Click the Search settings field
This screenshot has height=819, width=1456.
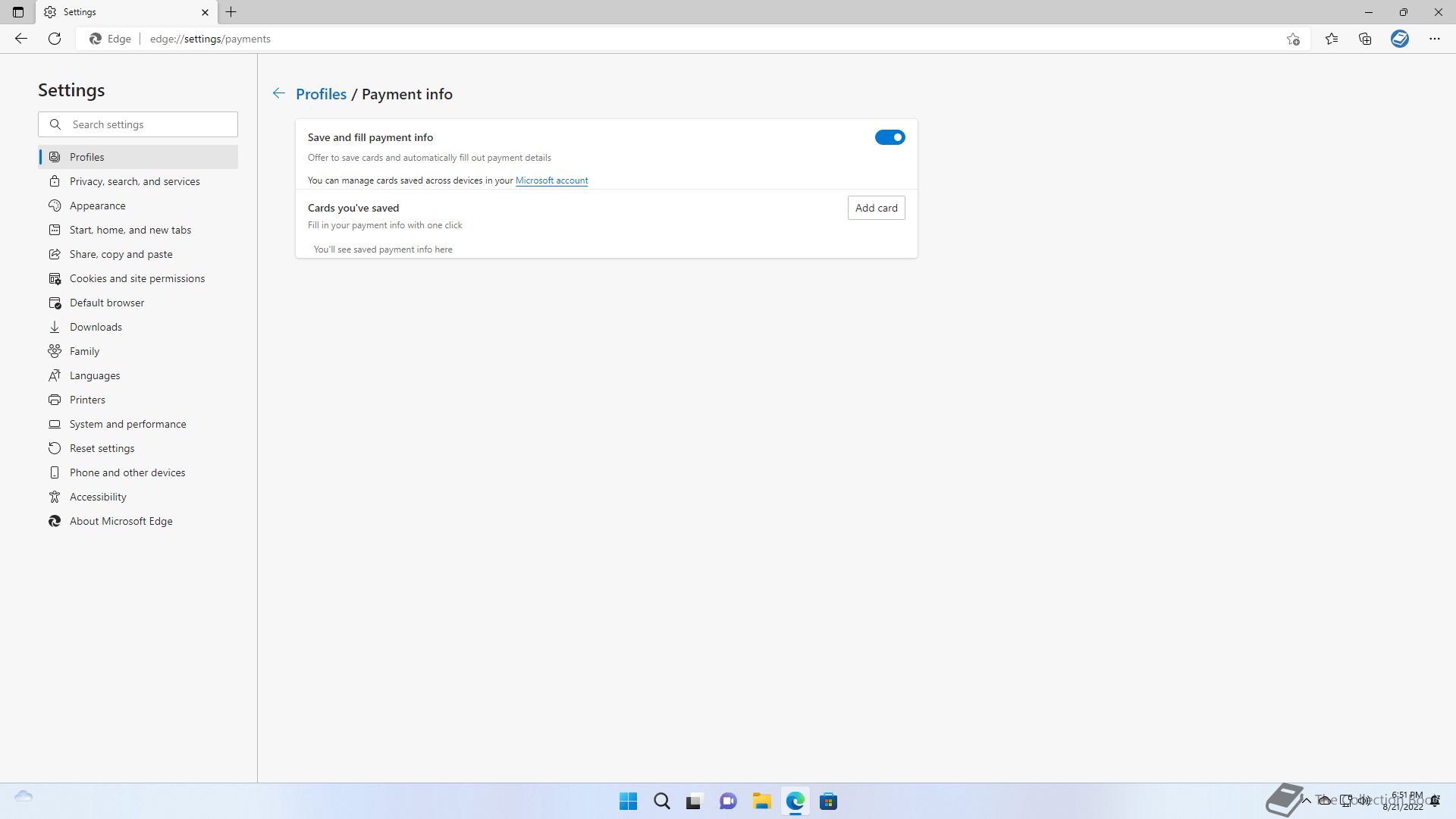138,124
